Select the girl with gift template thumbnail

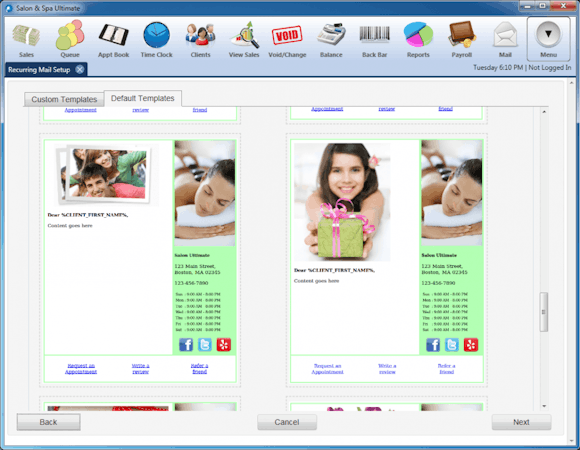pyautogui.click(x=342, y=202)
